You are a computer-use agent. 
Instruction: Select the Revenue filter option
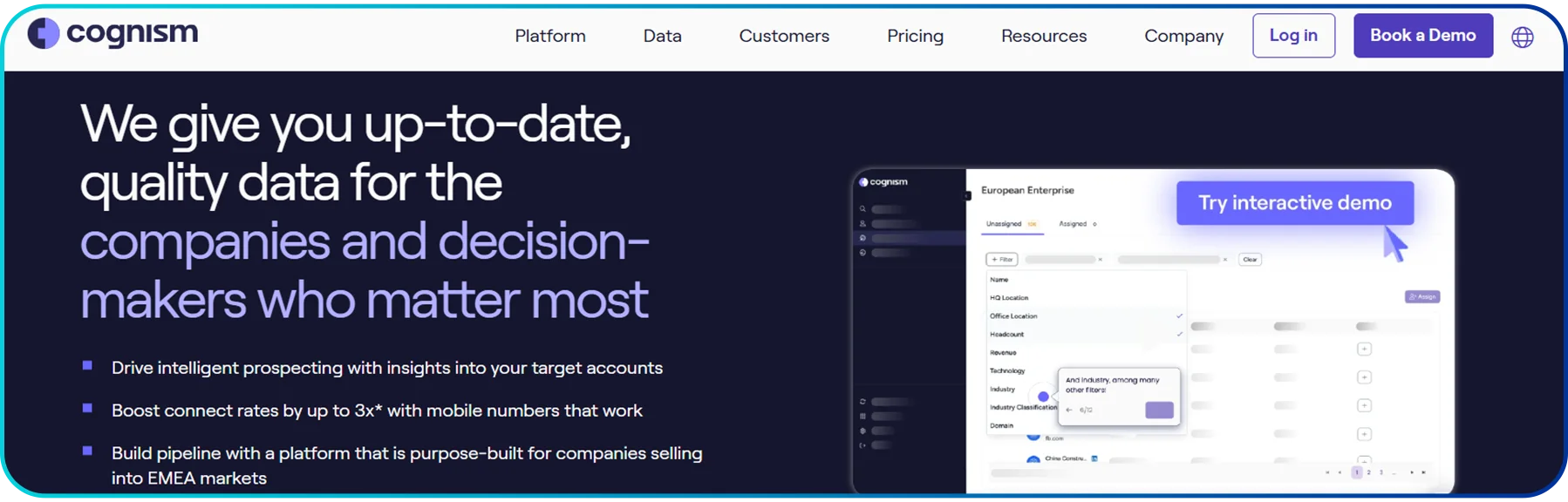click(x=1003, y=353)
